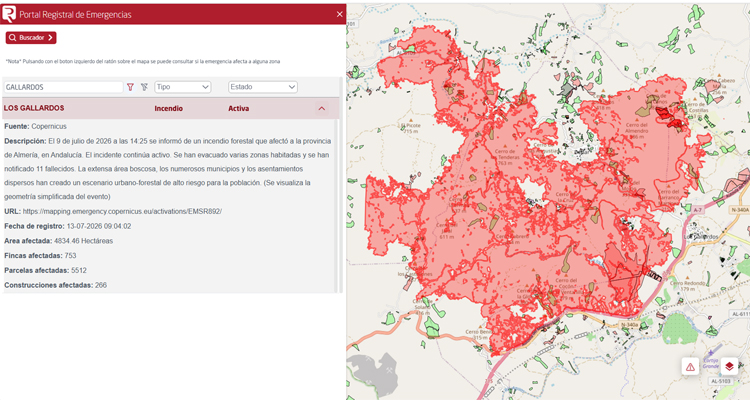Click the A-7 road shield on map

click(698, 210)
